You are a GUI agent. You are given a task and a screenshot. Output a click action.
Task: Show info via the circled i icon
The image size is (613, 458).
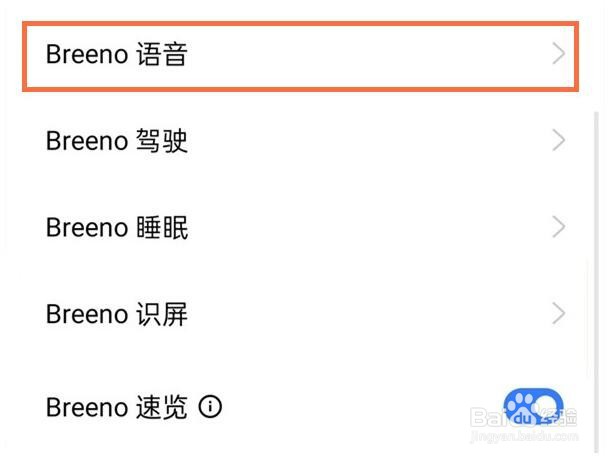coord(210,407)
